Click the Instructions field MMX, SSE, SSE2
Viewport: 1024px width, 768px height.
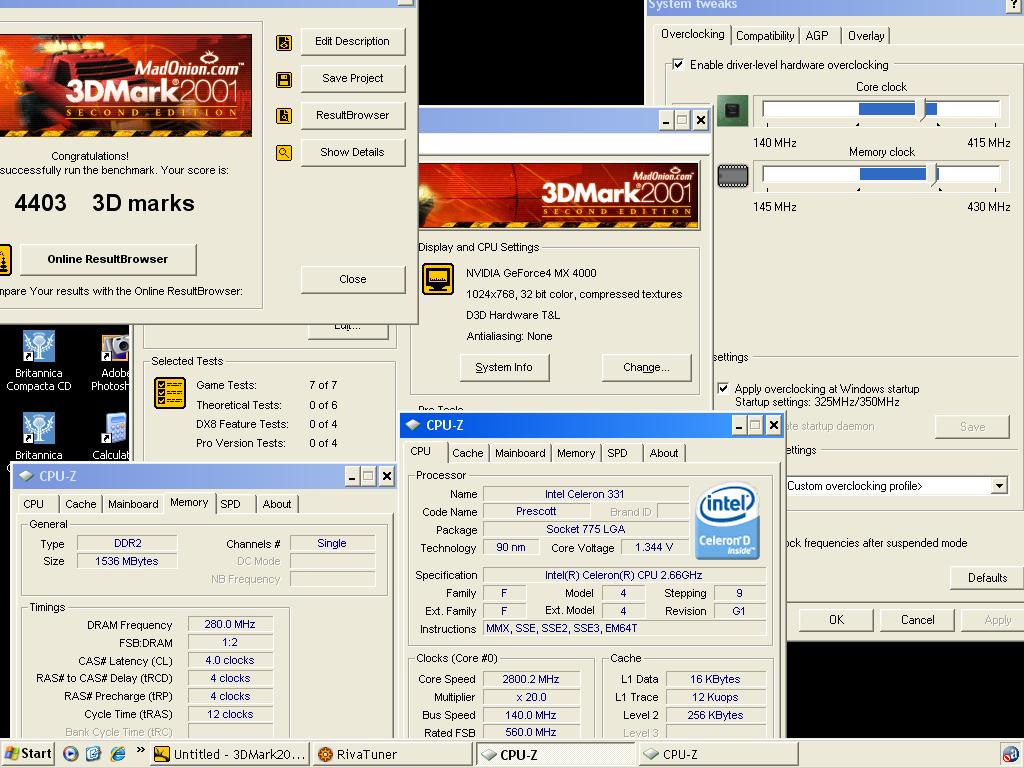624,628
